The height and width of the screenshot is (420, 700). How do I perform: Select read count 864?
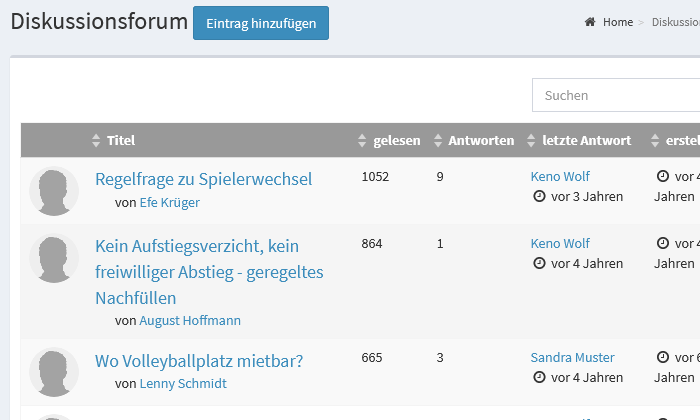pyautogui.click(x=372, y=244)
